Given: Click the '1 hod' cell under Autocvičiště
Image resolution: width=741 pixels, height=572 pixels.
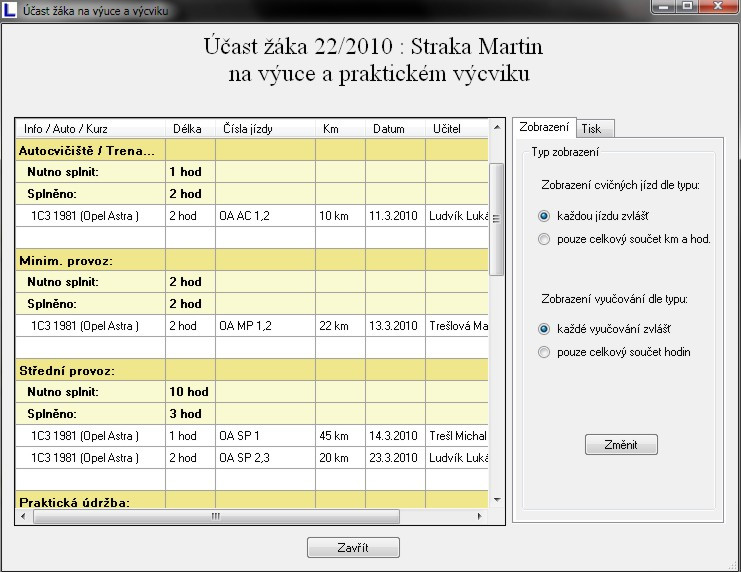Looking at the screenshot, I should click(190, 172).
